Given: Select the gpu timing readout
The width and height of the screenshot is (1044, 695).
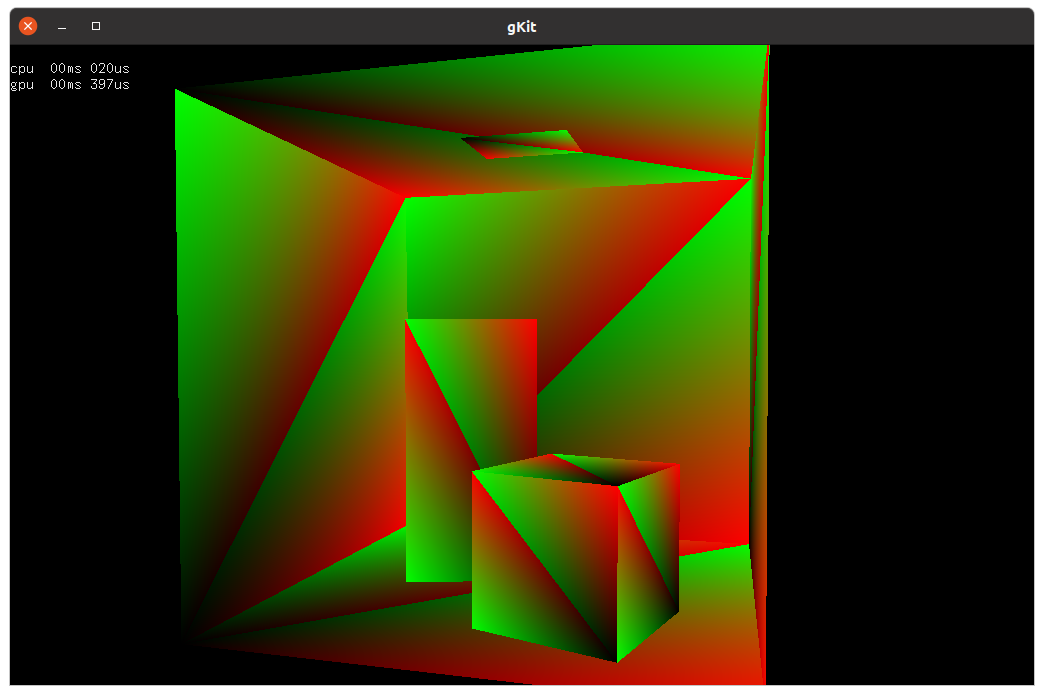Looking at the screenshot, I should point(69,85).
